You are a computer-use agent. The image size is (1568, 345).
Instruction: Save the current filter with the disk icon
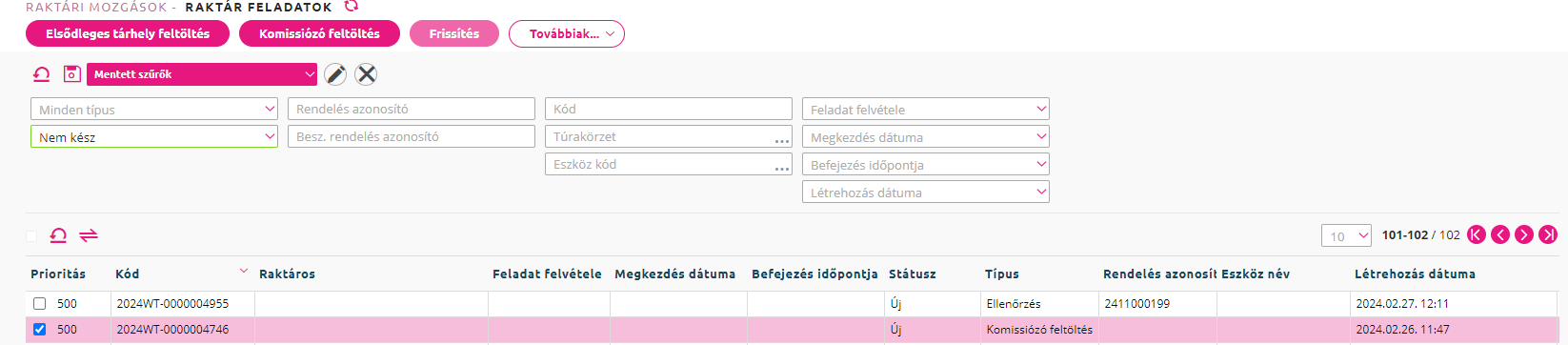pos(71,73)
